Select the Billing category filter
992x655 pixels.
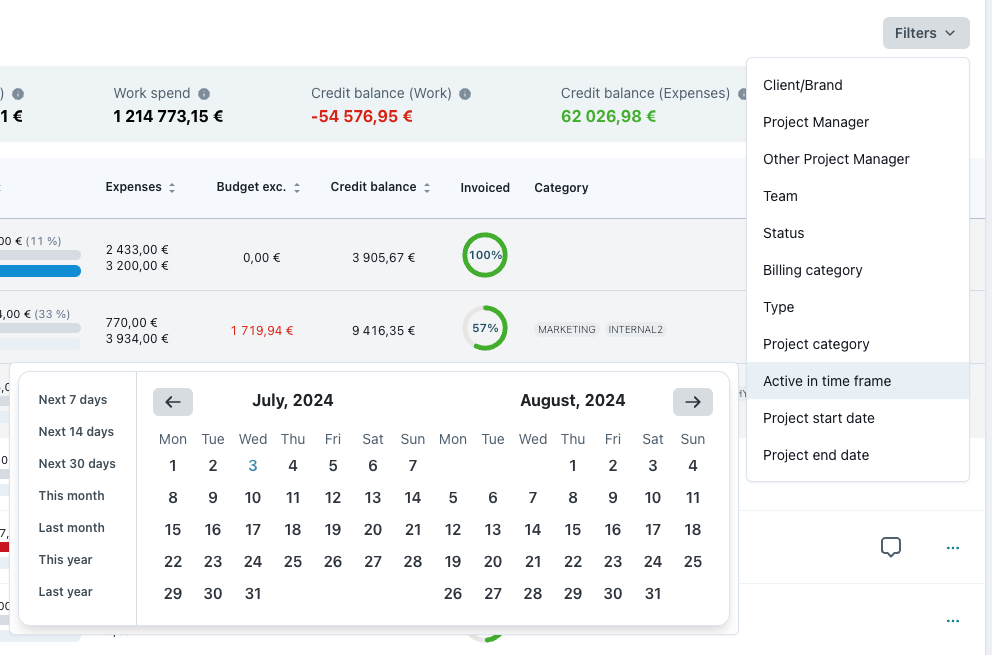(x=858, y=270)
